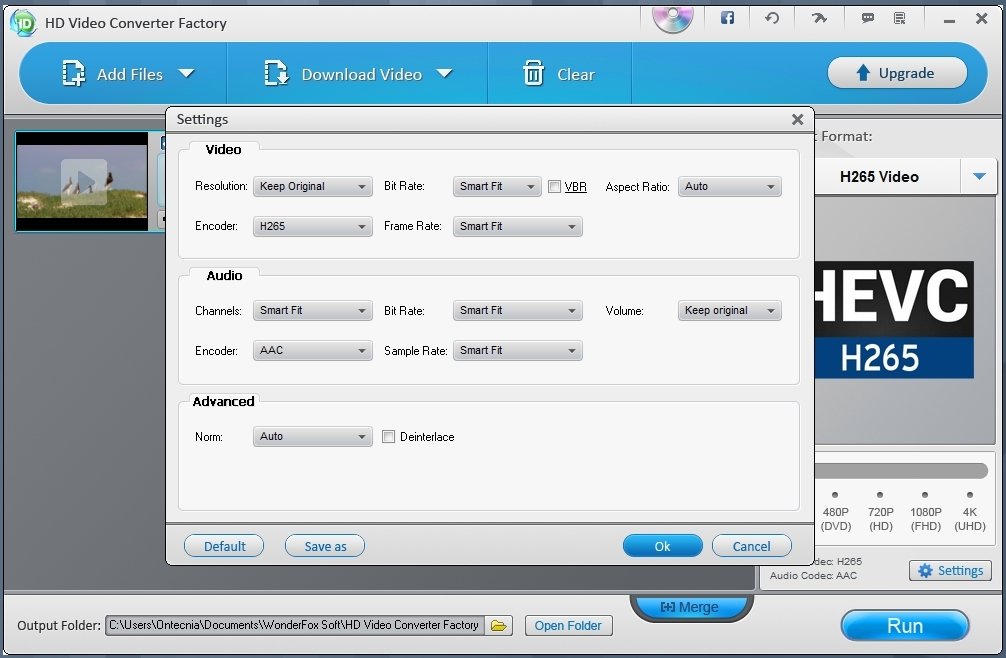The width and height of the screenshot is (1006, 658).
Task: Close the Settings dialog
Action: point(797,119)
